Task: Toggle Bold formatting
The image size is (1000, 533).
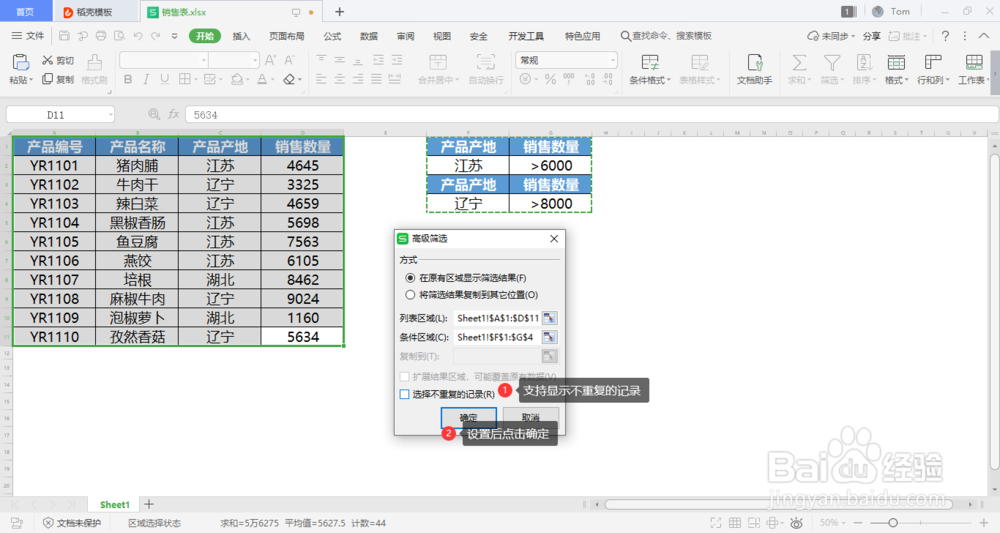Action: tap(128, 80)
